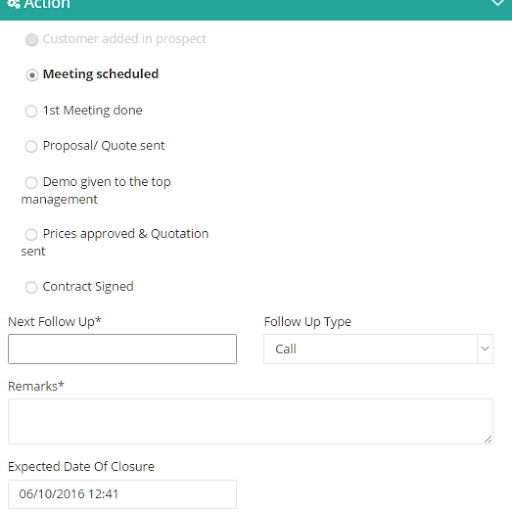Viewport: 512px width, 512px height.
Task: Open the Follow Up Type dropdown
Action: click(x=378, y=349)
